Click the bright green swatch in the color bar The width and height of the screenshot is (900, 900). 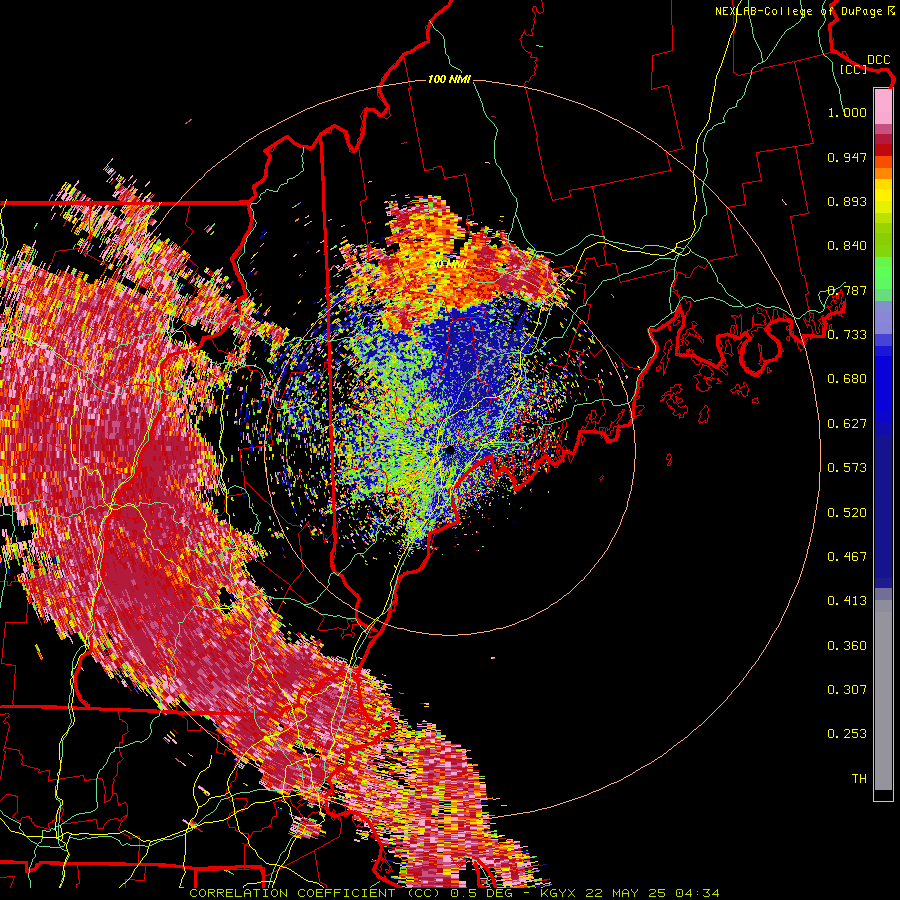883,273
